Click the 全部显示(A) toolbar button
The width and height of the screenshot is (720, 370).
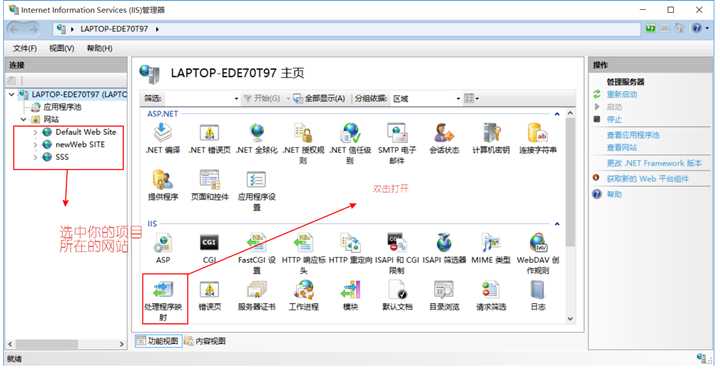coord(320,98)
